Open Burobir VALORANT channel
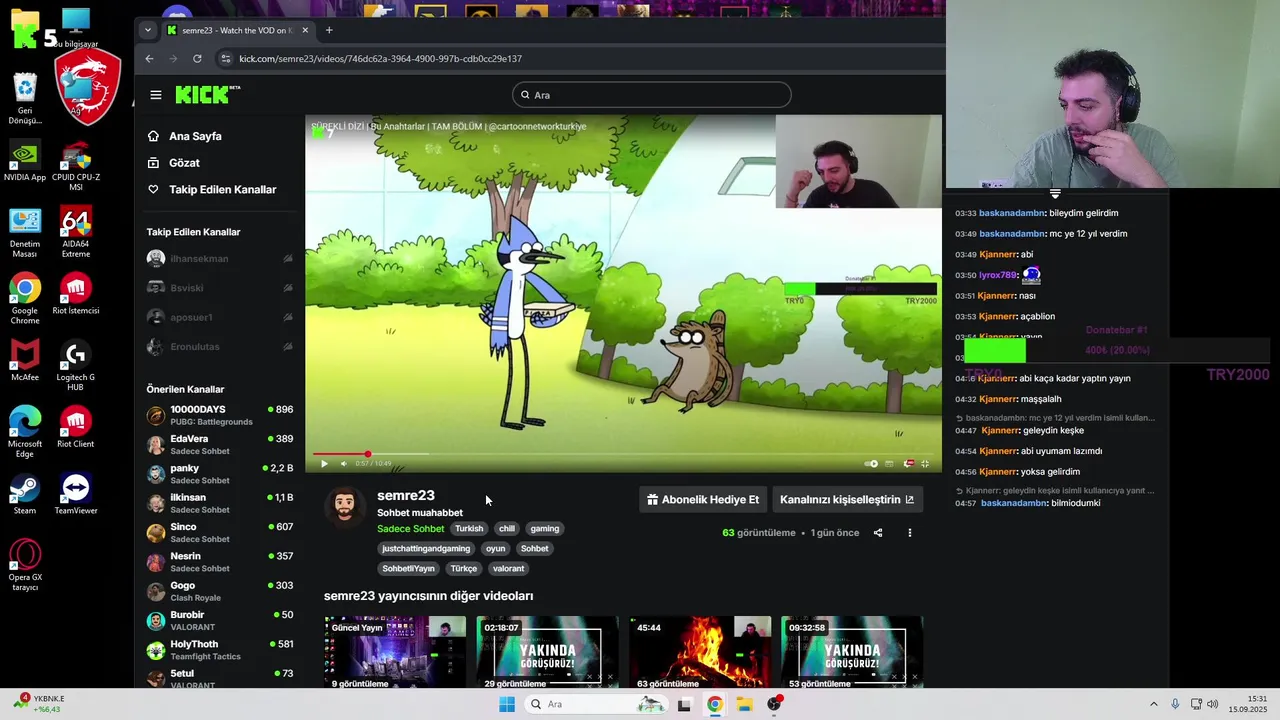Image resolution: width=1280 pixels, height=720 pixels. pyautogui.click(x=220, y=620)
